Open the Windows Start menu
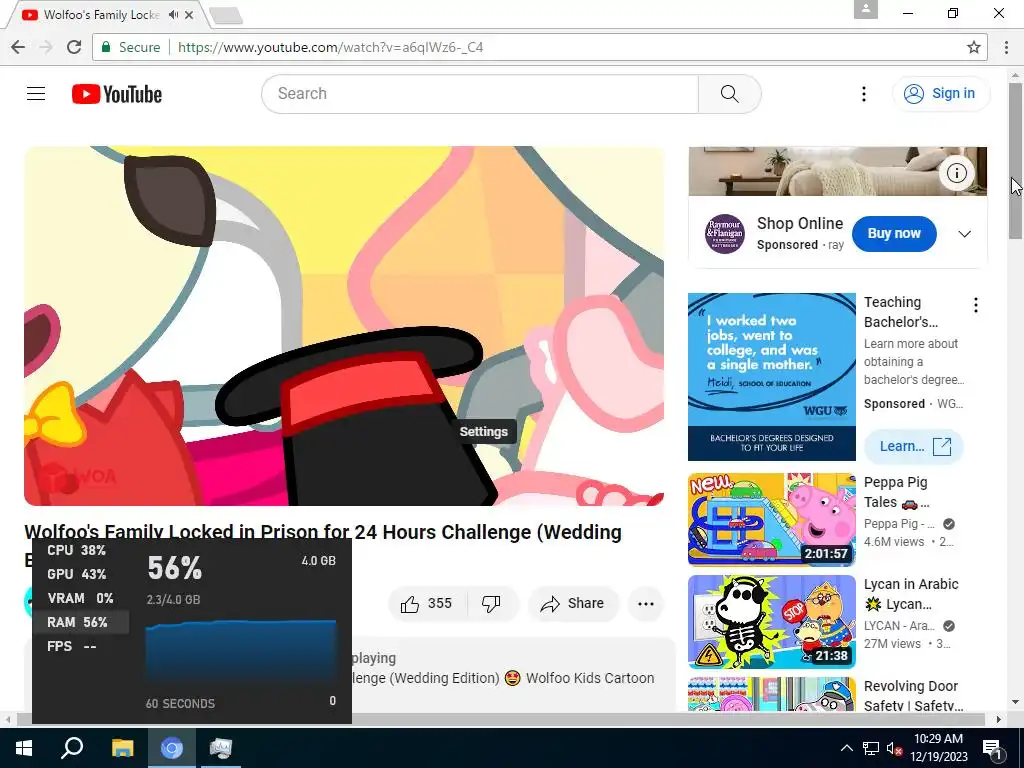1024x768 pixels. [x=24, y=748]
